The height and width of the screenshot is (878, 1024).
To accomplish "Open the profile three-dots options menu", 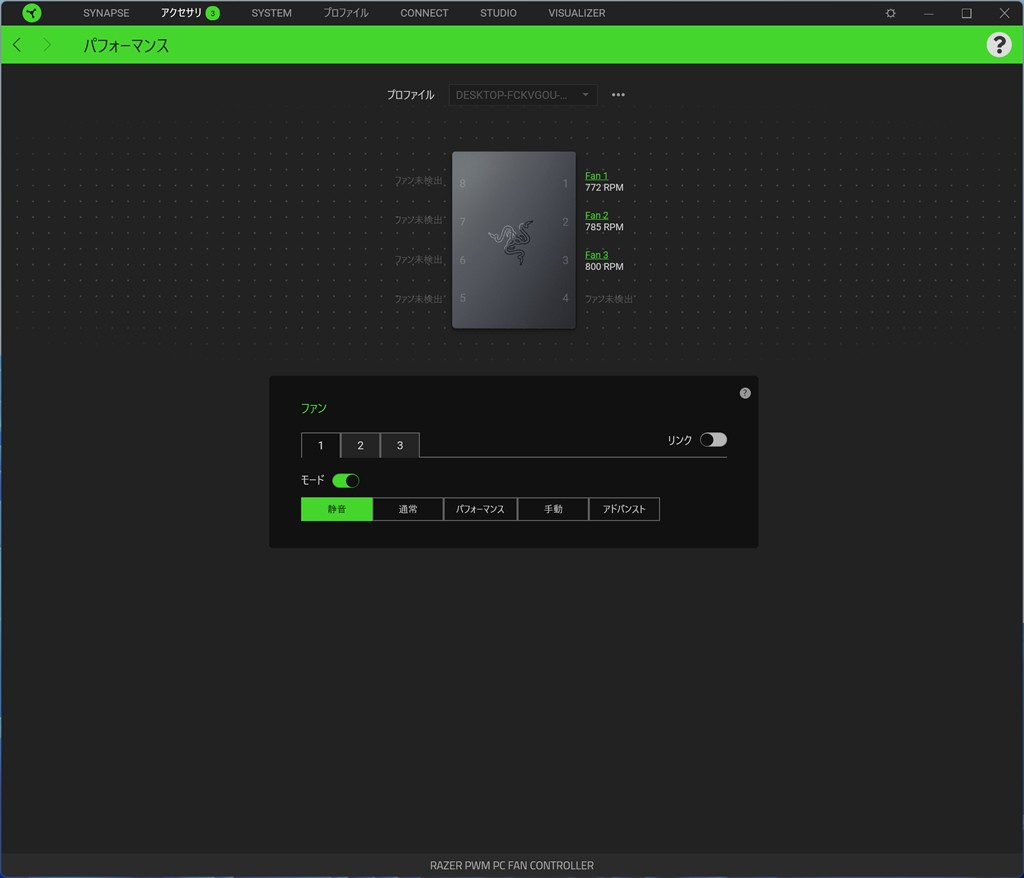I will click(x=618, y=95).
